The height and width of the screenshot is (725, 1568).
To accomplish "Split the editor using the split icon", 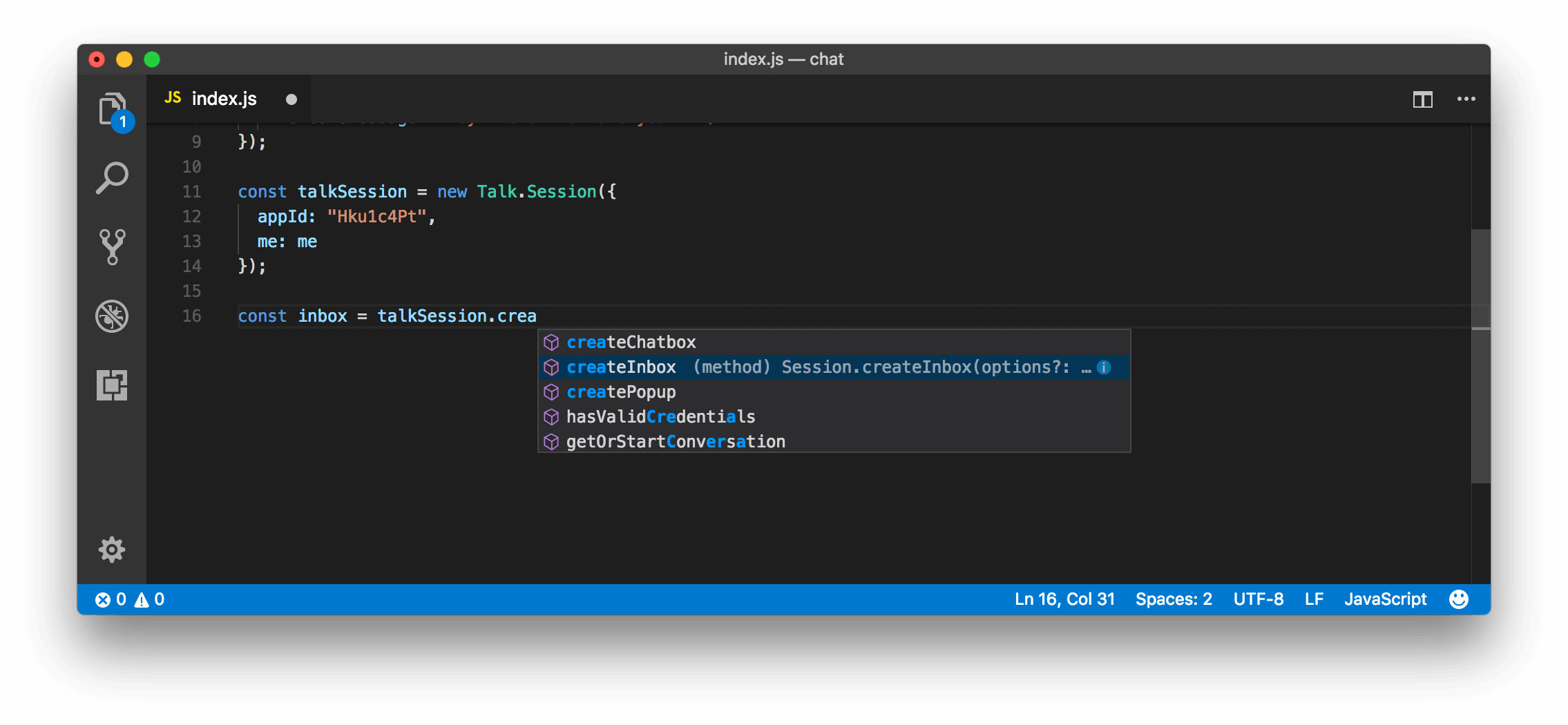I will point(1423,99).
